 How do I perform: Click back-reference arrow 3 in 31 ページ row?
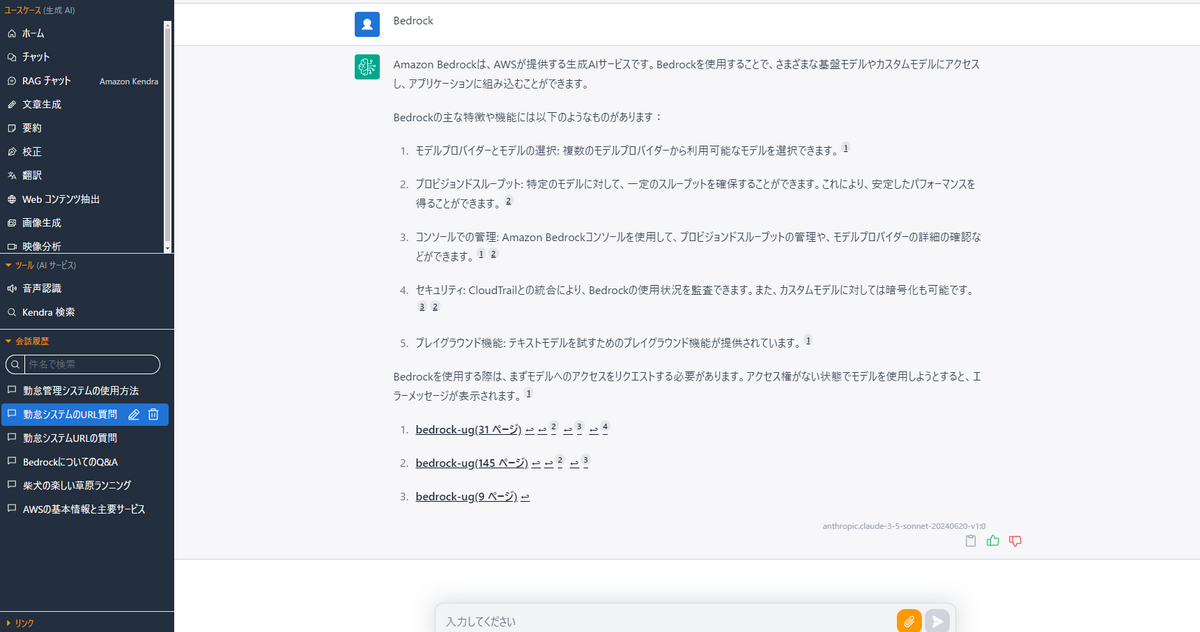[x=573, y=429]
